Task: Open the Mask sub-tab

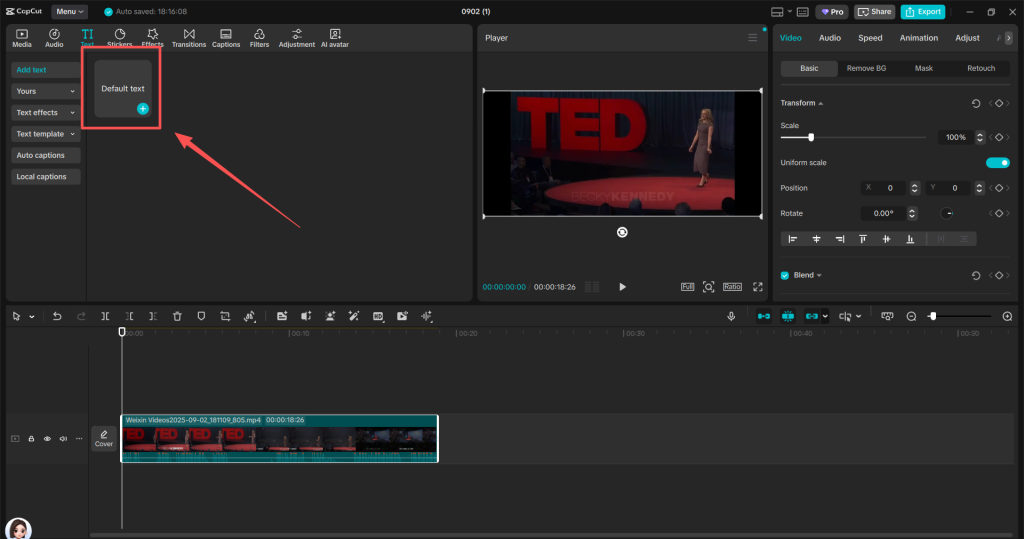Action: tap(923, 69)
